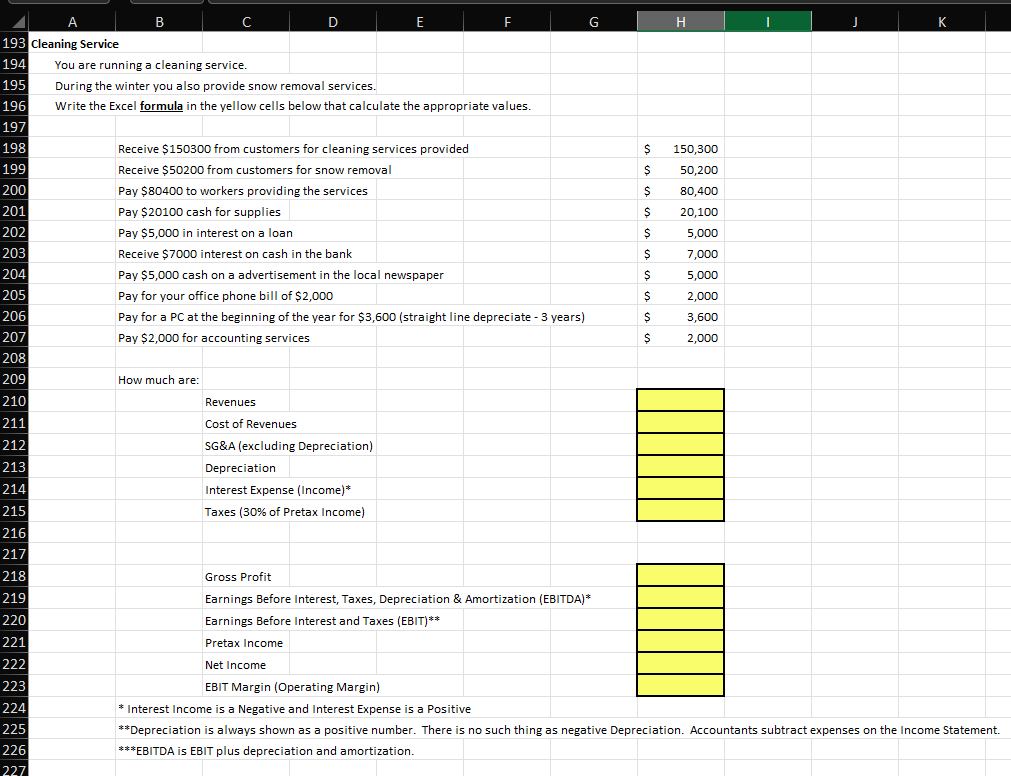1011x776 pixels.
Task: Select the cell with value 7,000
Action: point(680,254)
